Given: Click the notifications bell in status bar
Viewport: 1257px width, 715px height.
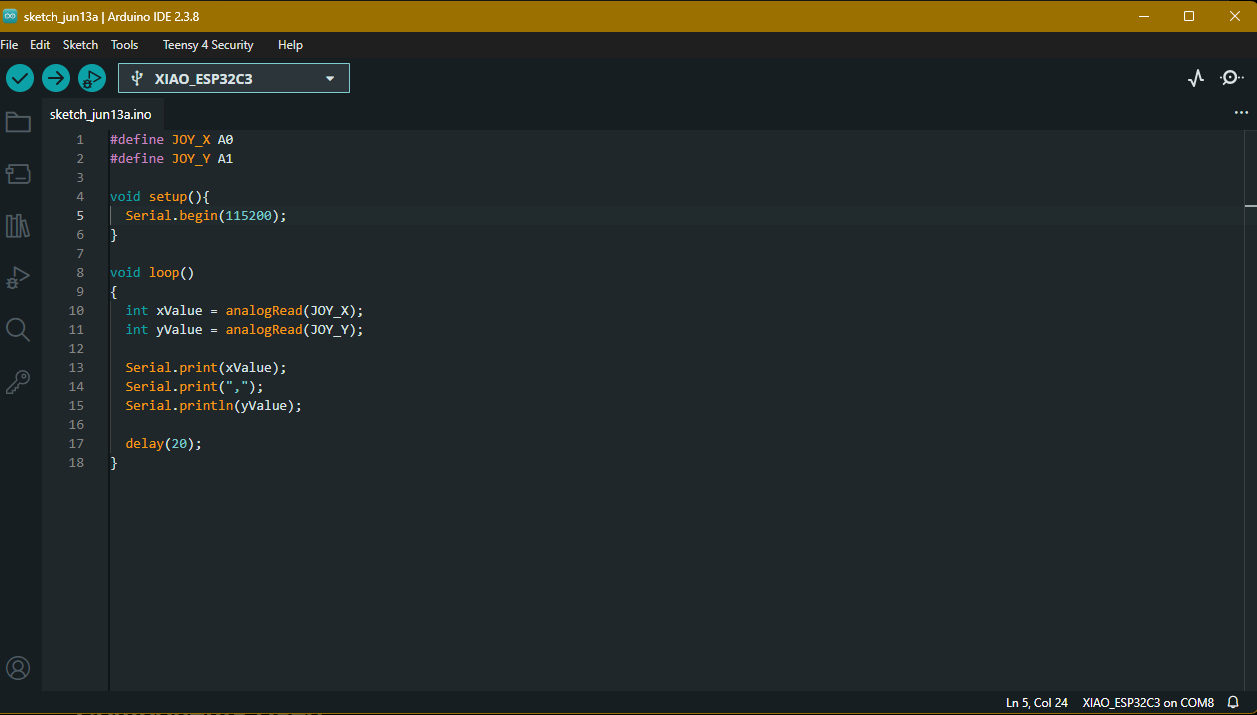Looking at the screenshot, I should coord(1234,702).
